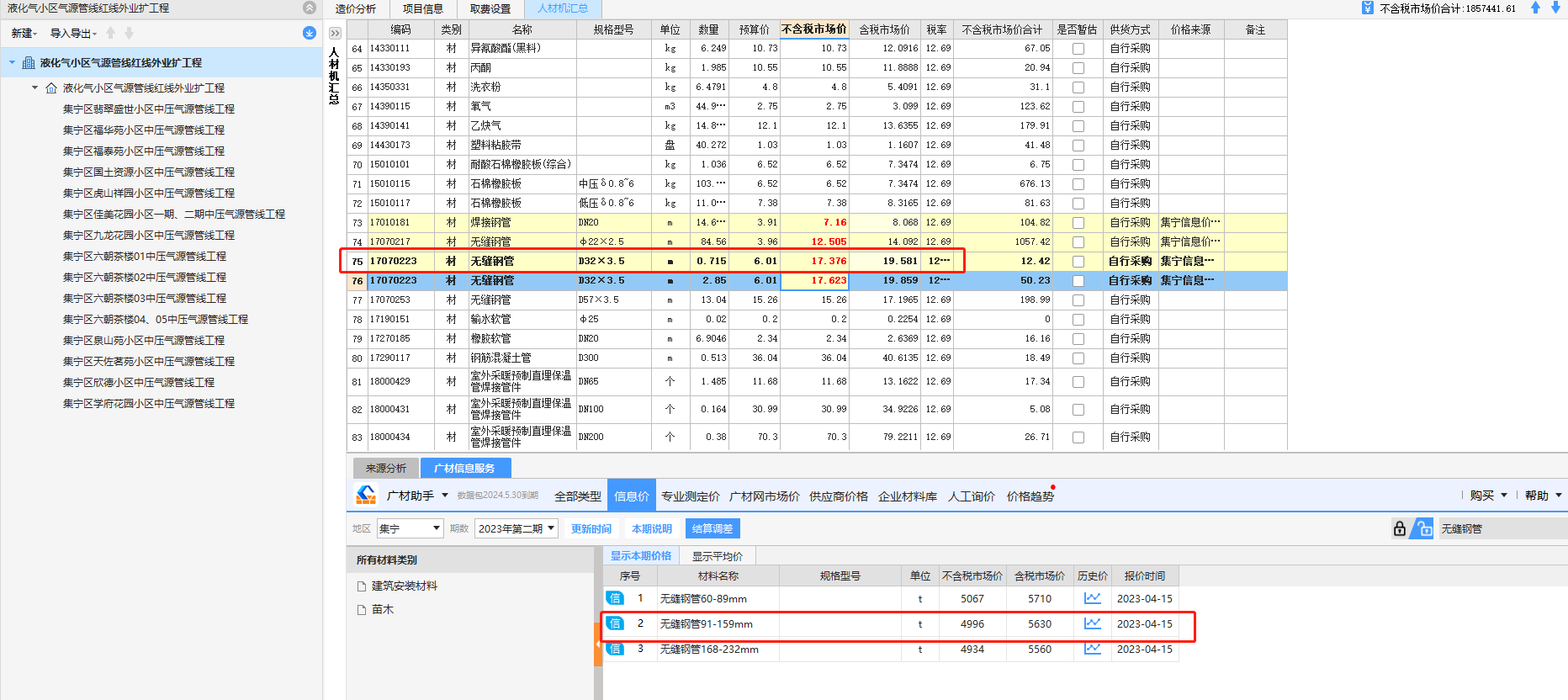This screenshot has height=700, width=1568.
Task: Click the 无缝钢管 search field
Action: (1502, 528)
